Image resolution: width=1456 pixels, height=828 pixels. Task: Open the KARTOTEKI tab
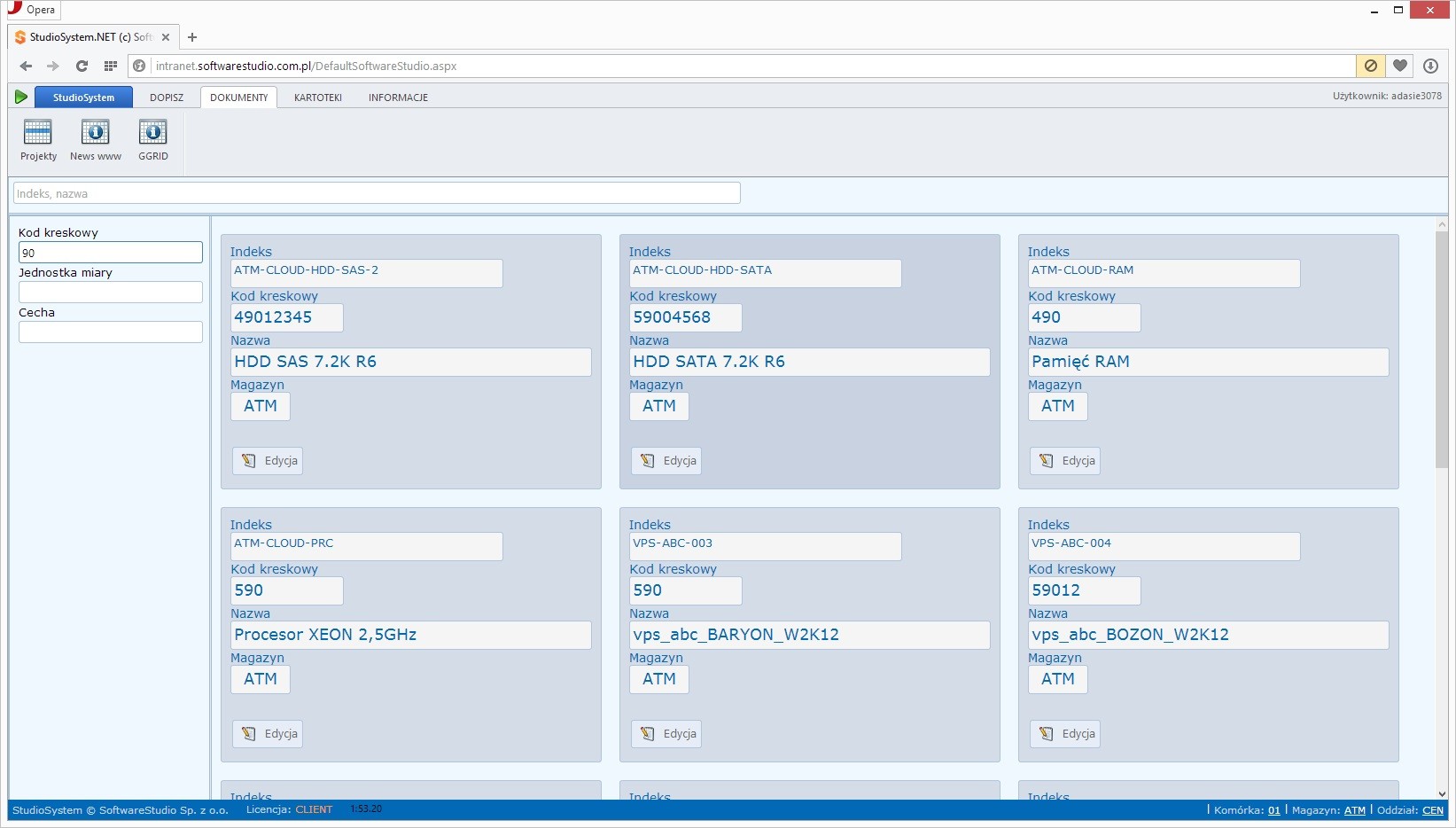tap(317, 98)
